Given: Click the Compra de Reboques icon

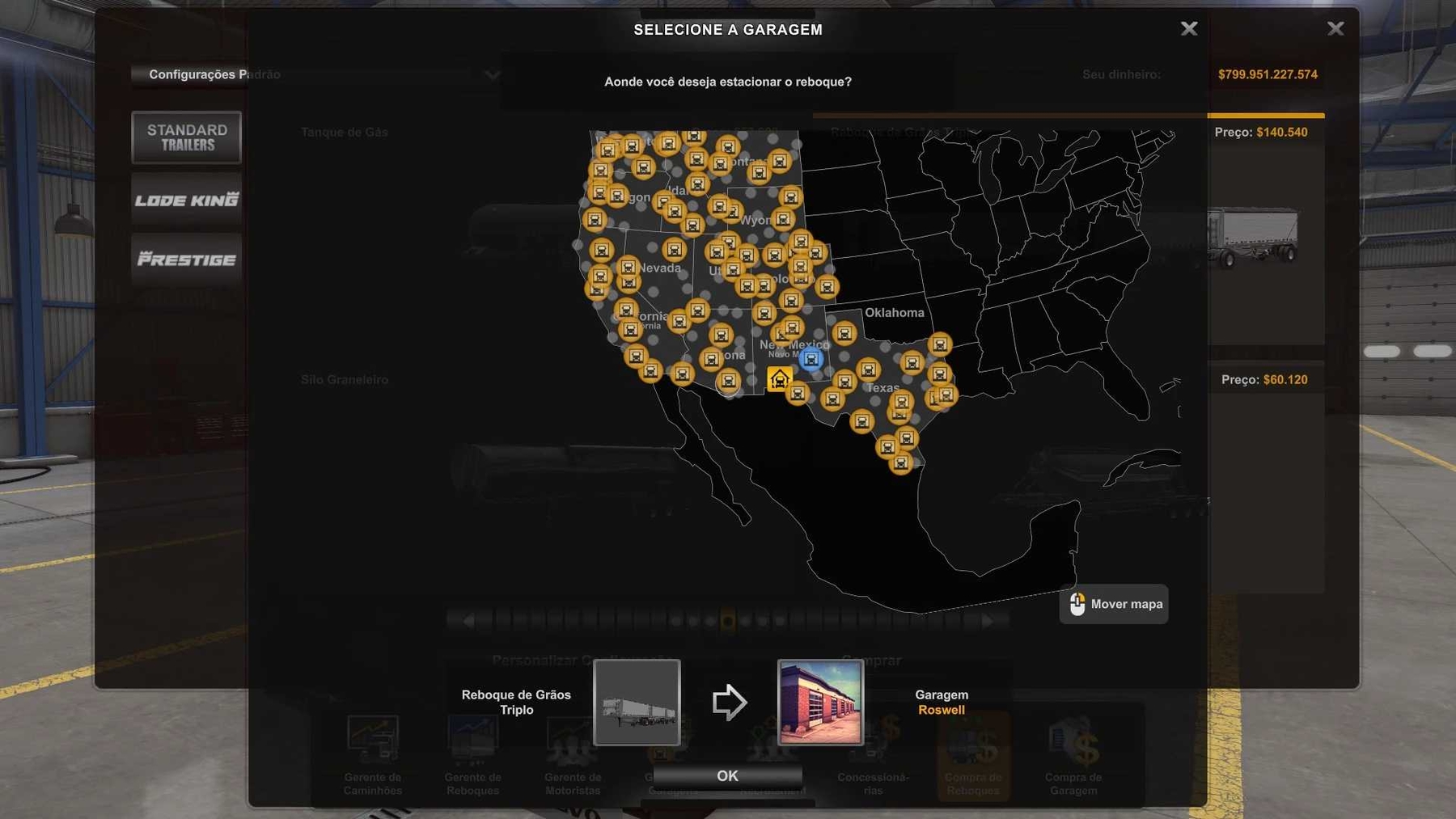Looking at the screenshot, I should 973,753.
